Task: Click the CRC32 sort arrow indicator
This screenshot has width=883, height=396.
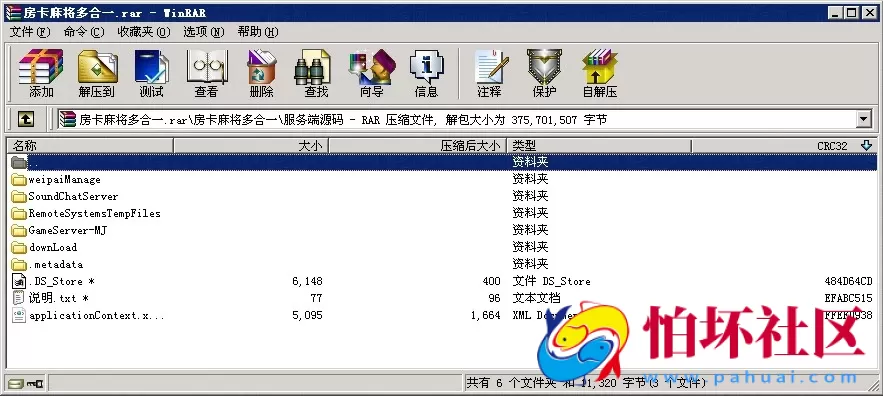Action: pyautogui.click(x=866, y=145)
